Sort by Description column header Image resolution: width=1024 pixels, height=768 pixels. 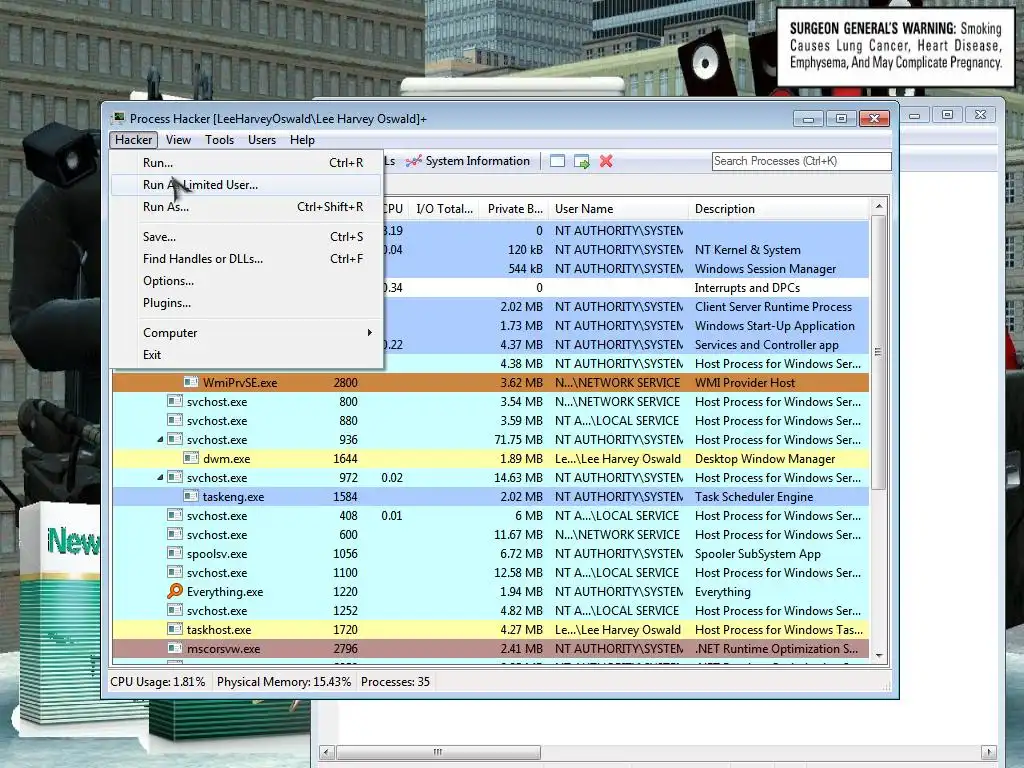coord(779,209)
